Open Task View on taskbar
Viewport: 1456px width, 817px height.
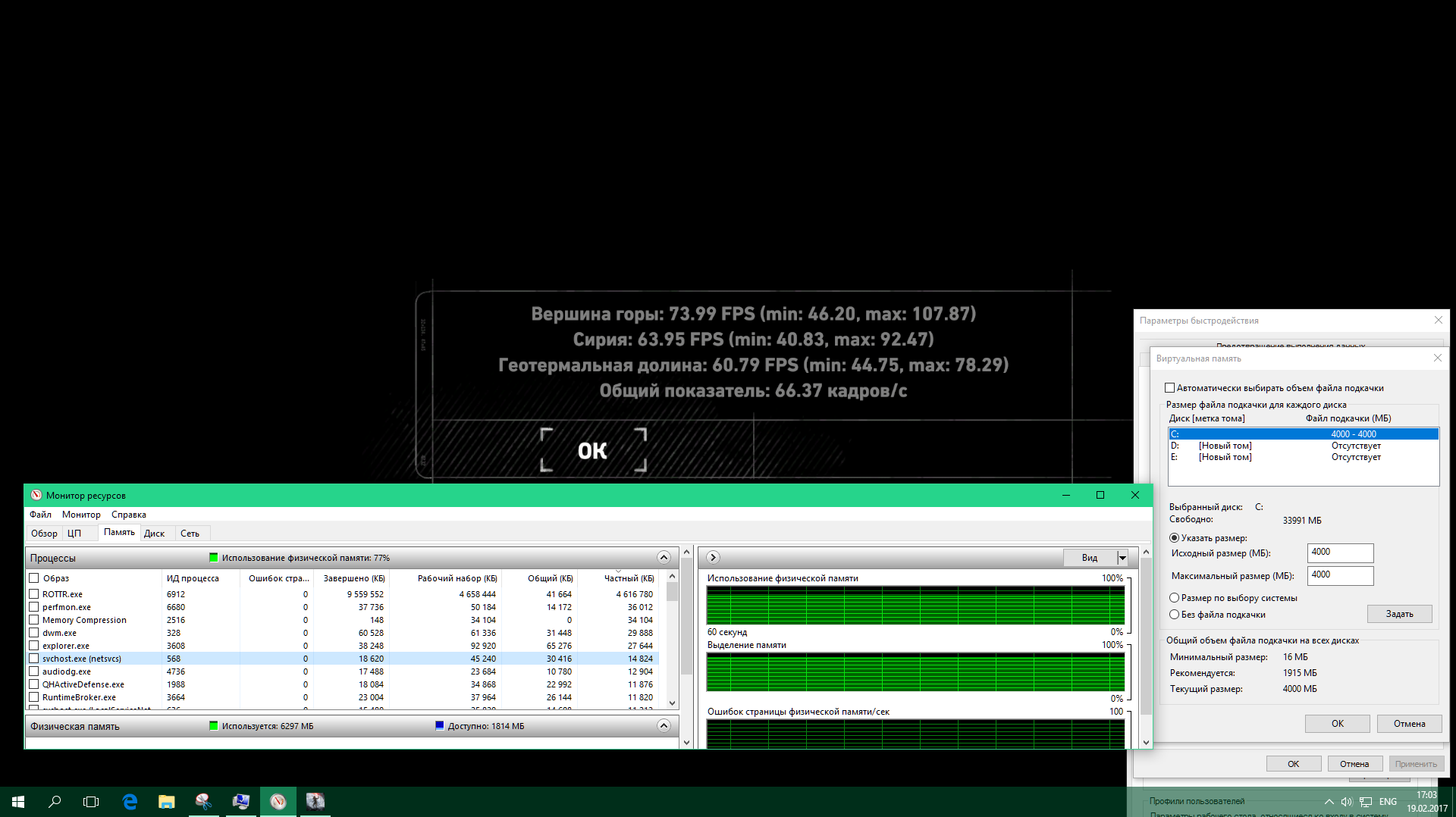point(91,802)
